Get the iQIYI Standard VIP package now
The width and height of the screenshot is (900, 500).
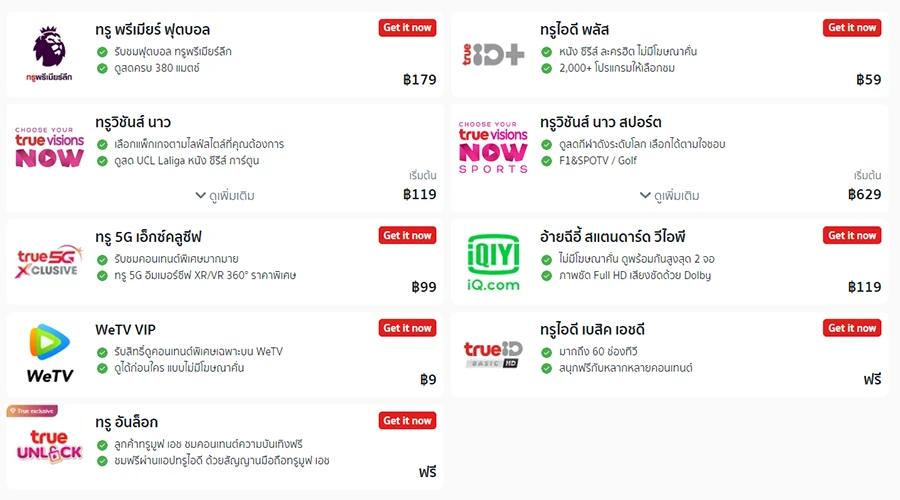852,236
